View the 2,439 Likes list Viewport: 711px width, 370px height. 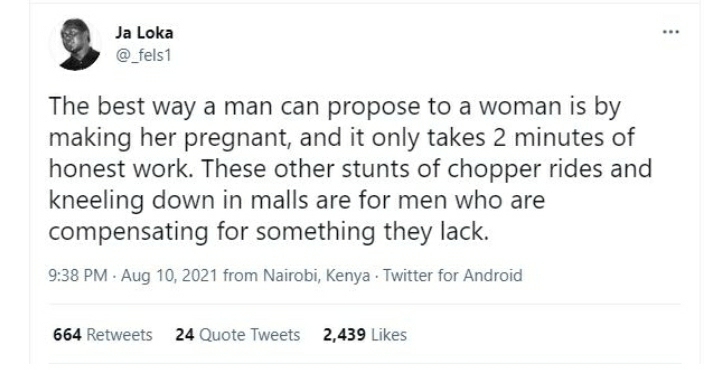[x=365, y=335]
